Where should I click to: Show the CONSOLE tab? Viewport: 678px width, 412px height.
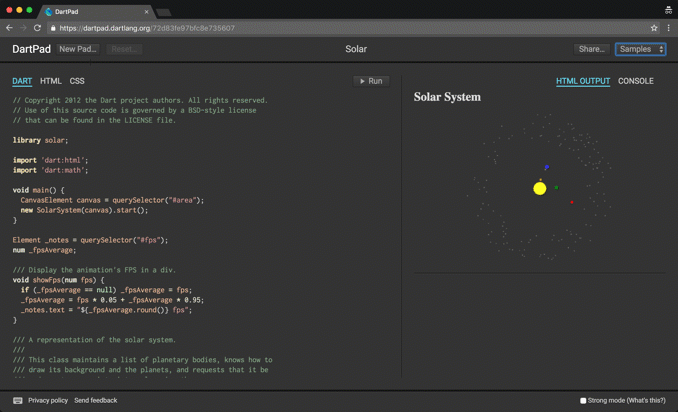636,81
